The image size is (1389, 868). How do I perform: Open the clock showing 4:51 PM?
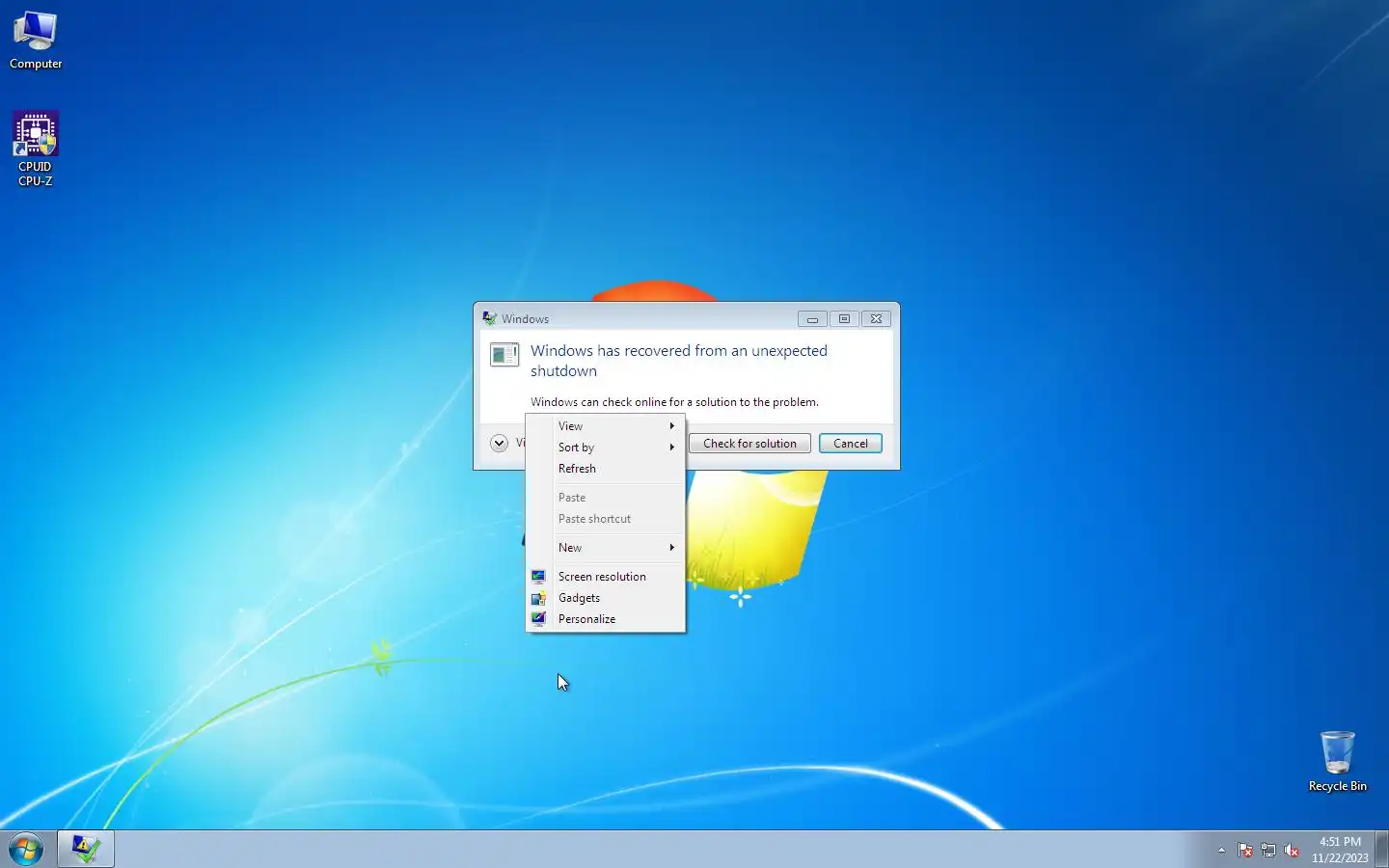1340,841
